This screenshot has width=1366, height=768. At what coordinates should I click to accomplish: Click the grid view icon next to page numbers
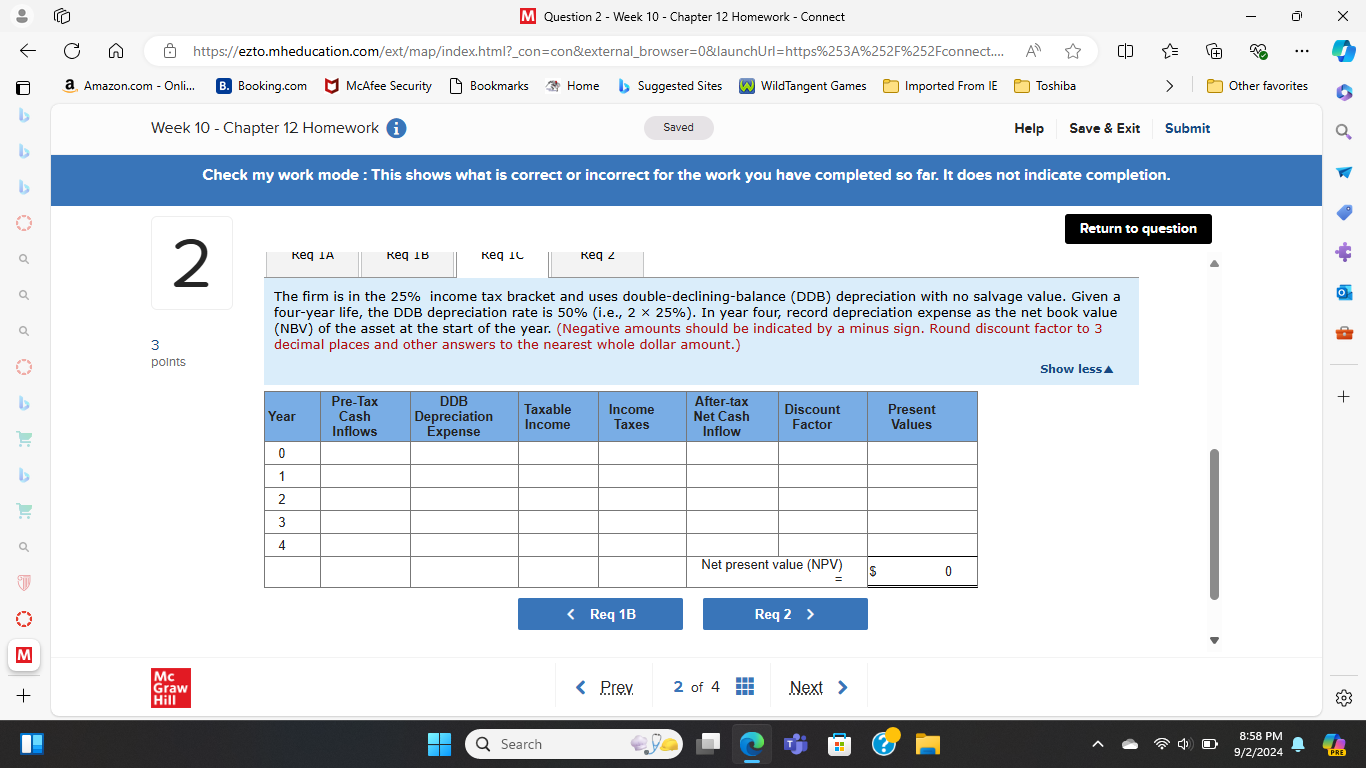(x=745, y=686)
